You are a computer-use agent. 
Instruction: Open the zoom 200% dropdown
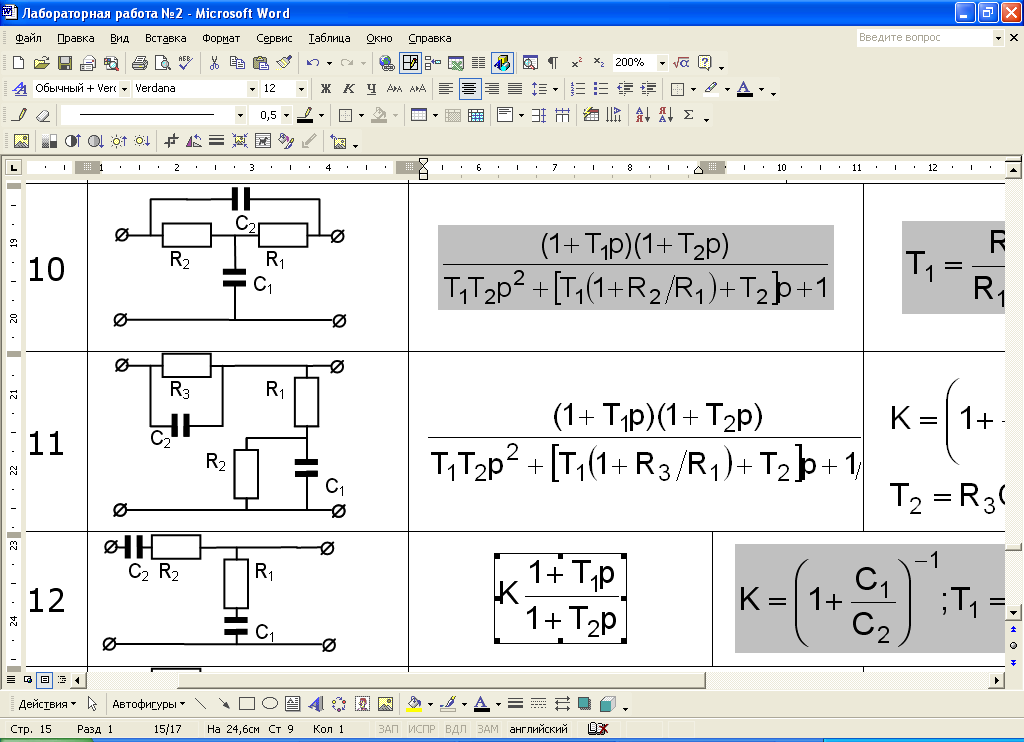pyautogui.click(x=662, y=63)
